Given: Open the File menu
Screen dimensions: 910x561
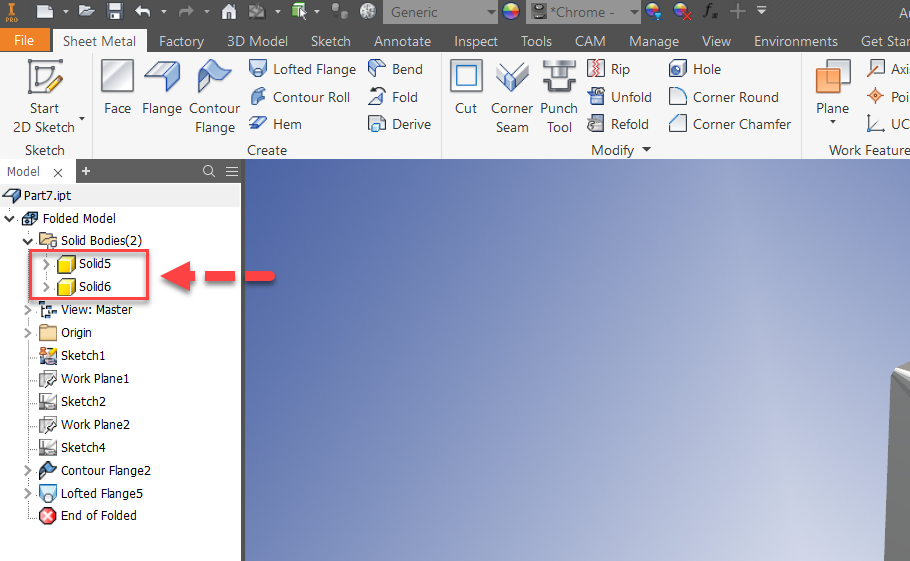Looking at the screenshot, I should pyautogui.click(x=24, y=41).
